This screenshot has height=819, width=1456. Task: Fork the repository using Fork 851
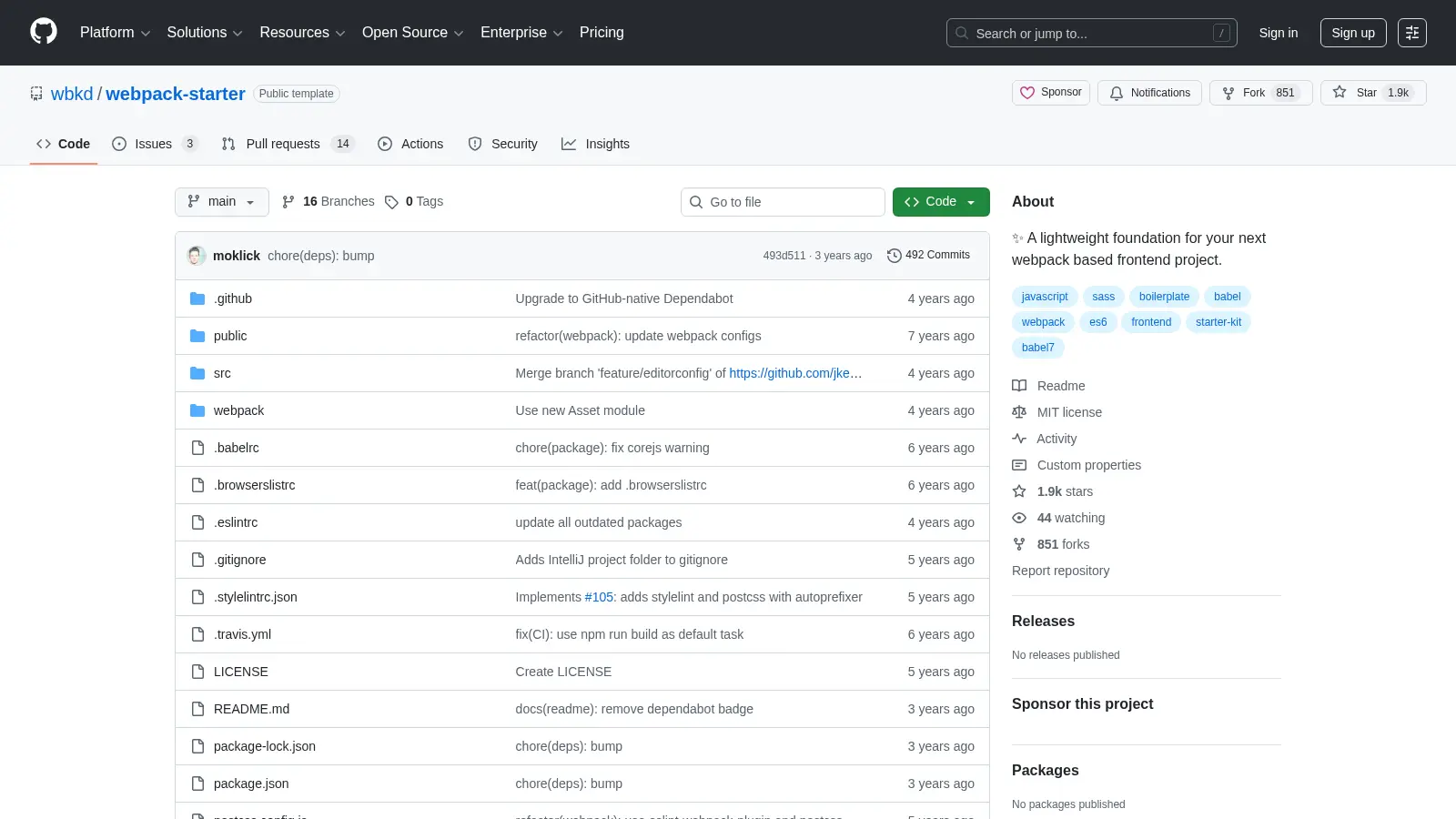(1260, 93)
